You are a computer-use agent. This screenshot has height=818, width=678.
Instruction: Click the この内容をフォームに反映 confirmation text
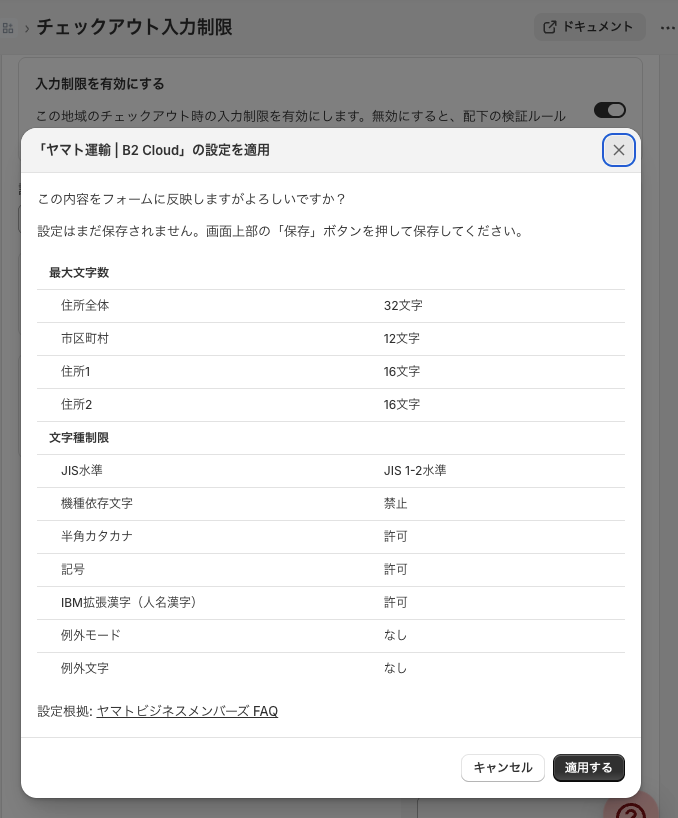point(191,199)
